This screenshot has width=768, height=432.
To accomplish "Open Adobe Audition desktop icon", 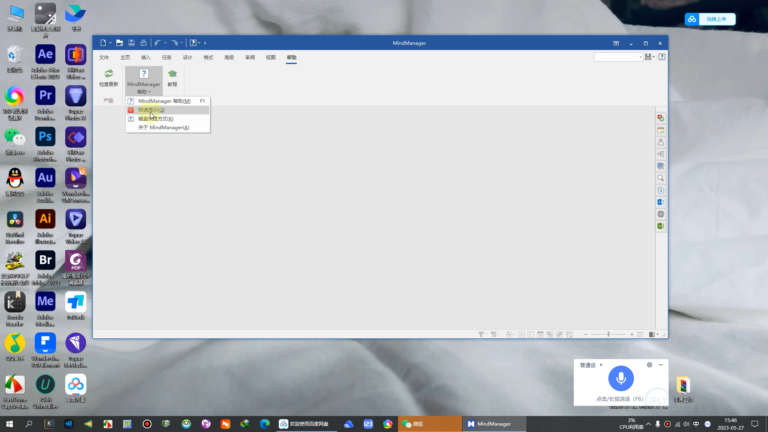I will (x=45, y=184).
